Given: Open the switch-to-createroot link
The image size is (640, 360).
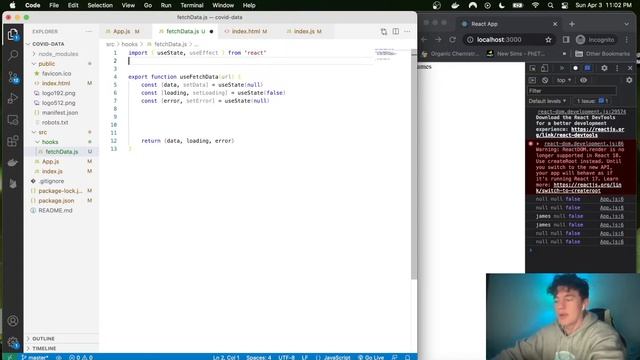Looking at the screenshot, I should pyautogui.click(x=578, y=188).
